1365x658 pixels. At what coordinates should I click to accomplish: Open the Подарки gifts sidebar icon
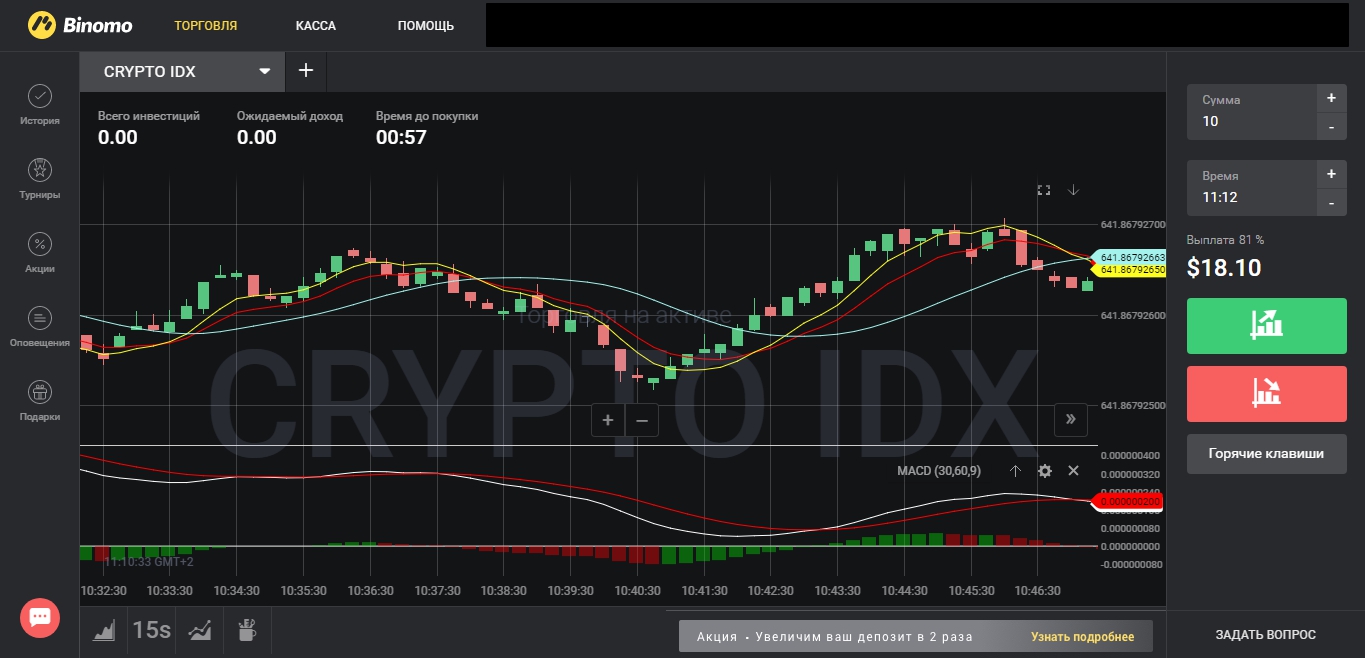click(x=40, y=400)
